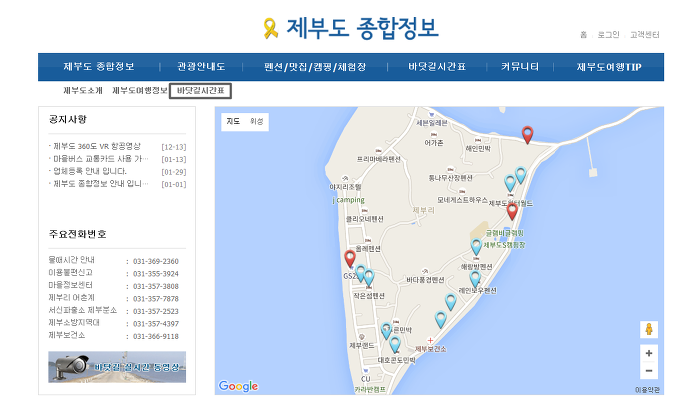Click the 아지리조텔 place icon
This screenshot has height=398, width=683.
[x=345, y=179]
